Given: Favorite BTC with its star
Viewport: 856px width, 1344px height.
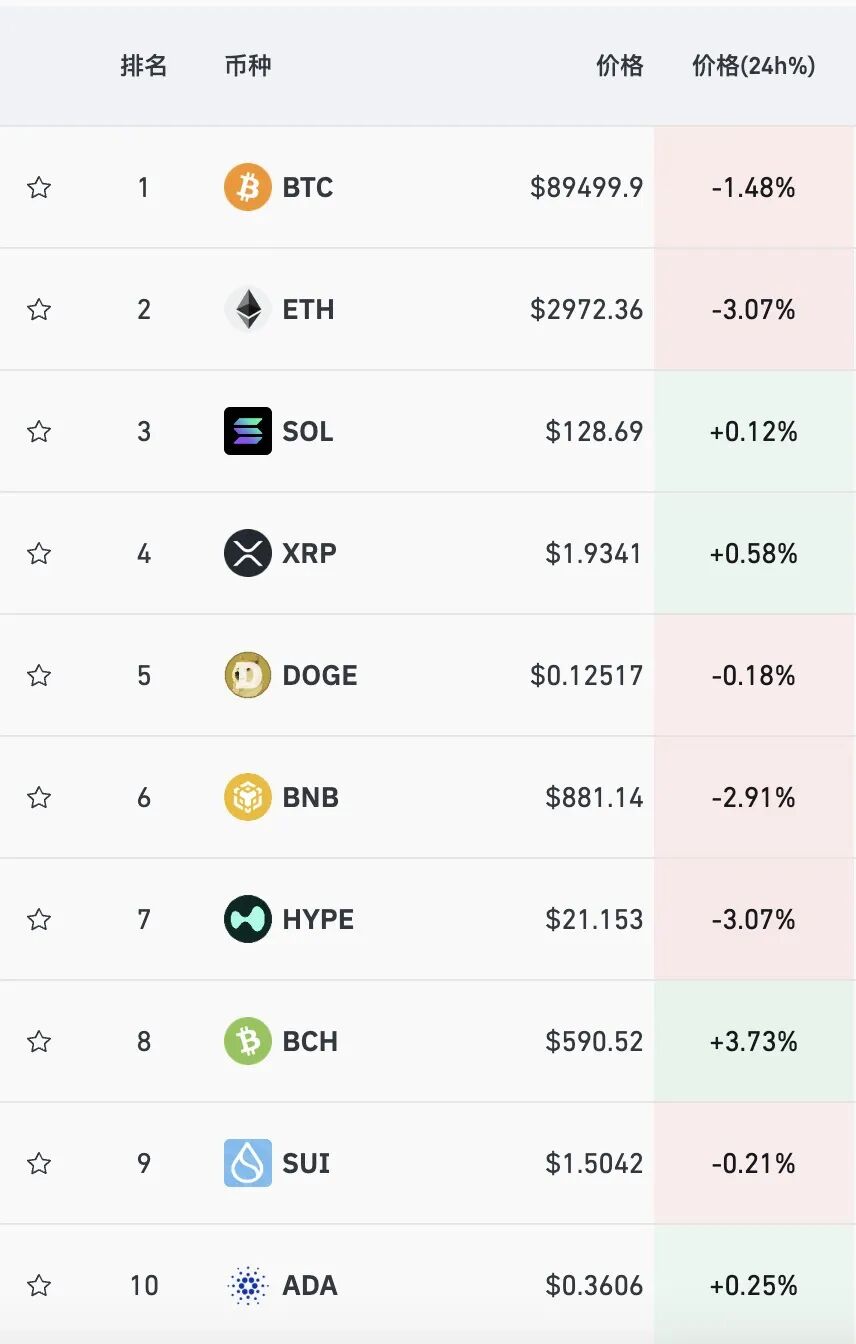Looking at the screenshot, I should [x=39, y=187].
